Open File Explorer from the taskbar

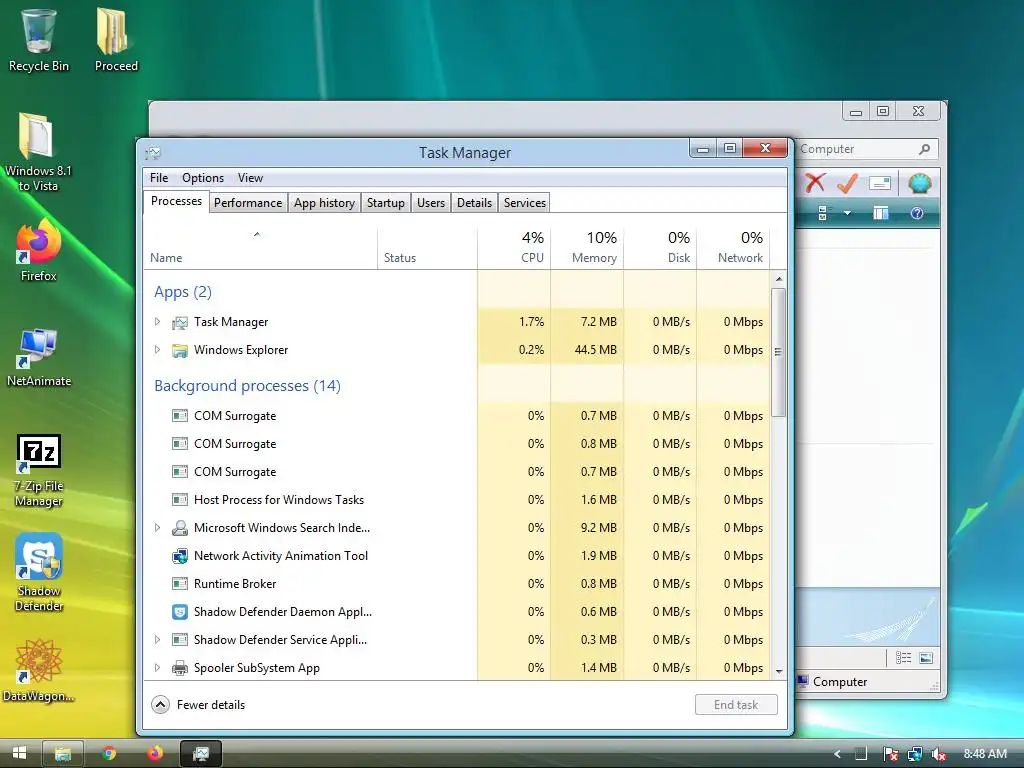pos(63,754)
